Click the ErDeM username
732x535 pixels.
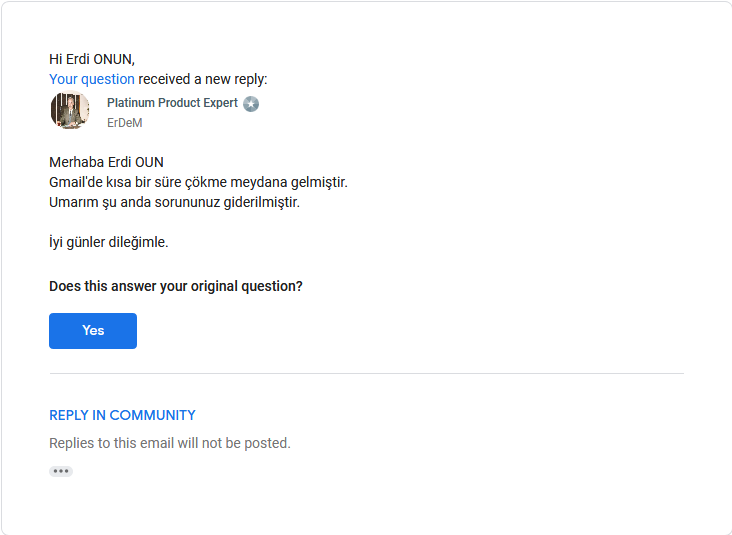pos(125,123)
